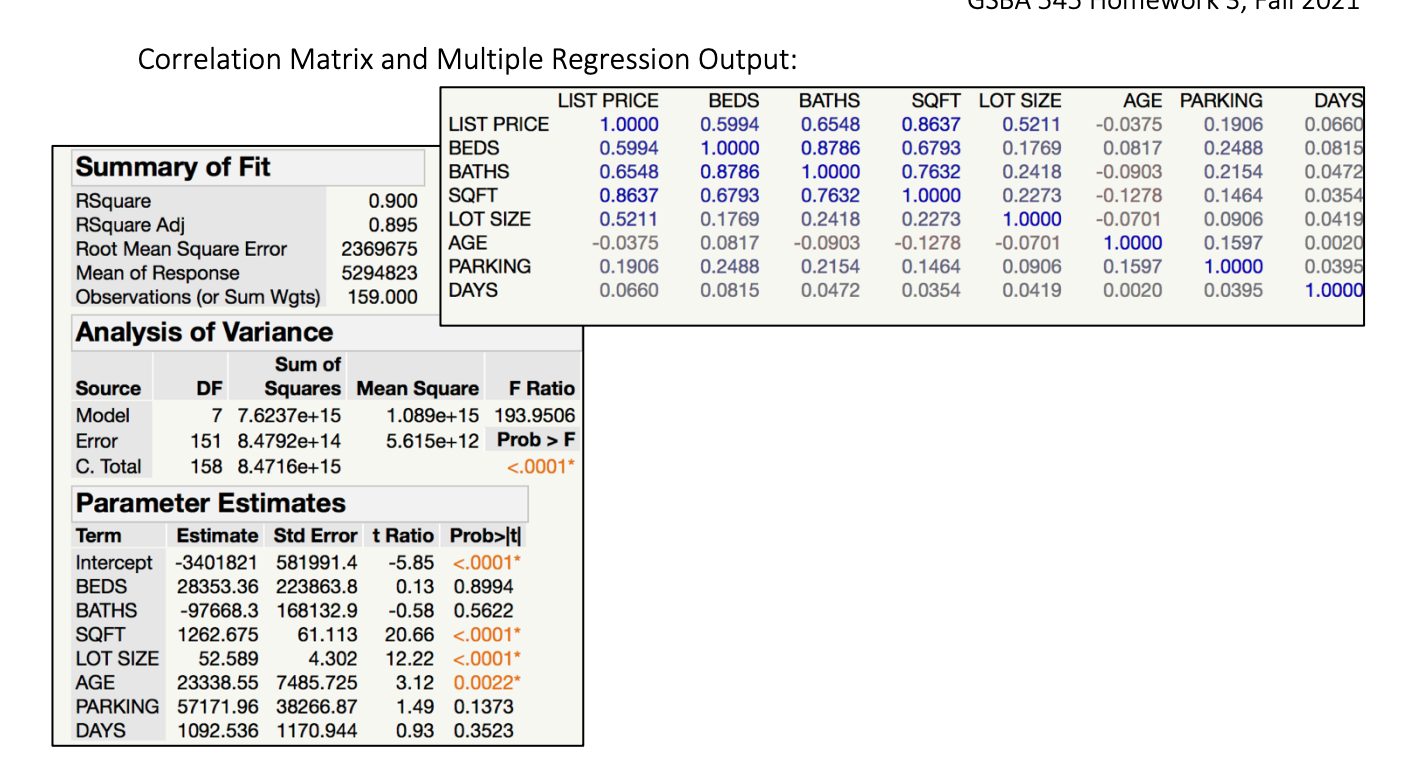The height and width of the screenshot is (768, 1416).
Task: Click the BATHS p-value 0.5622
Action: click(484, 610)
